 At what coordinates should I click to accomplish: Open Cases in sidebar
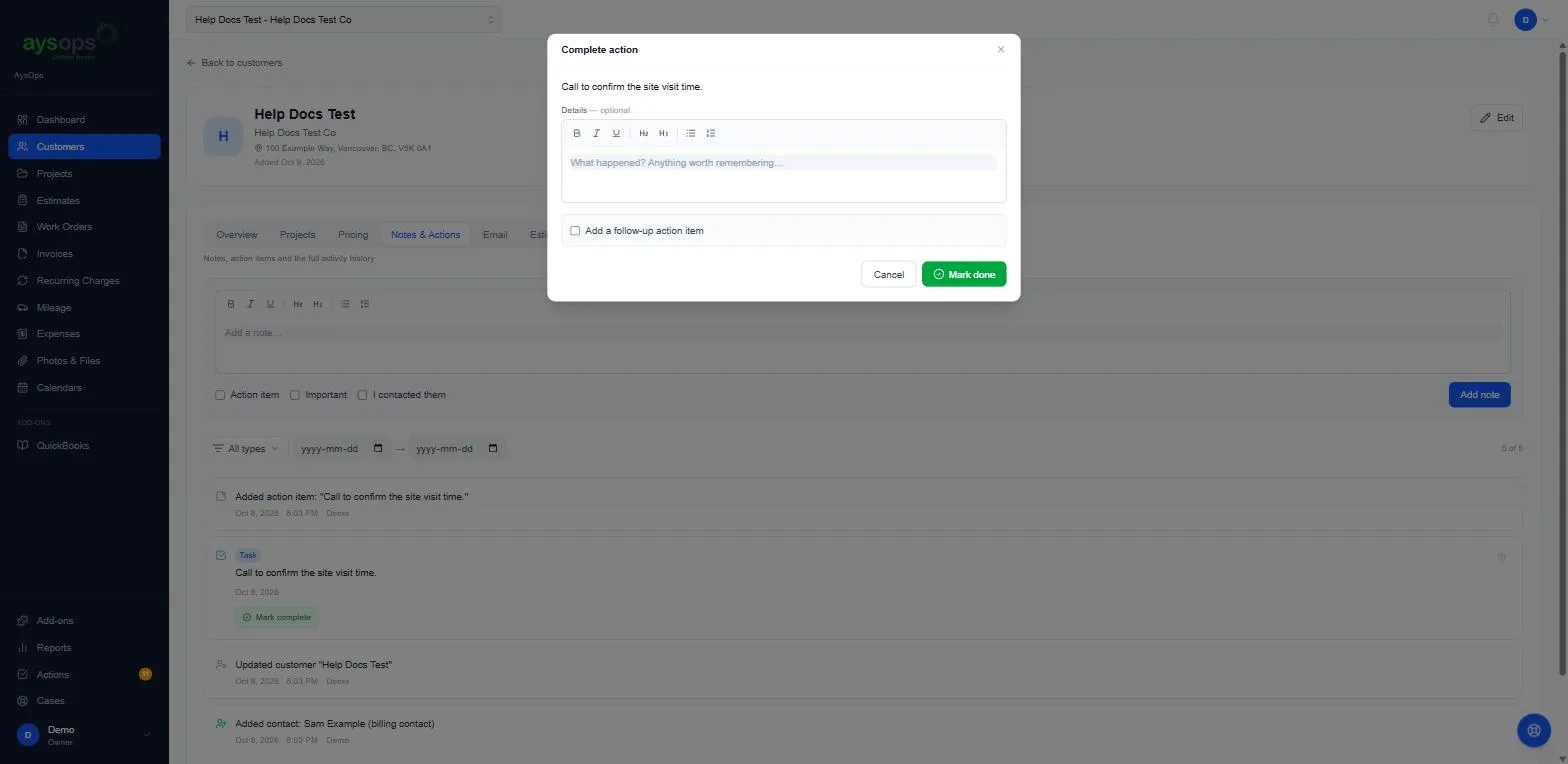click(x=84, y=701)
